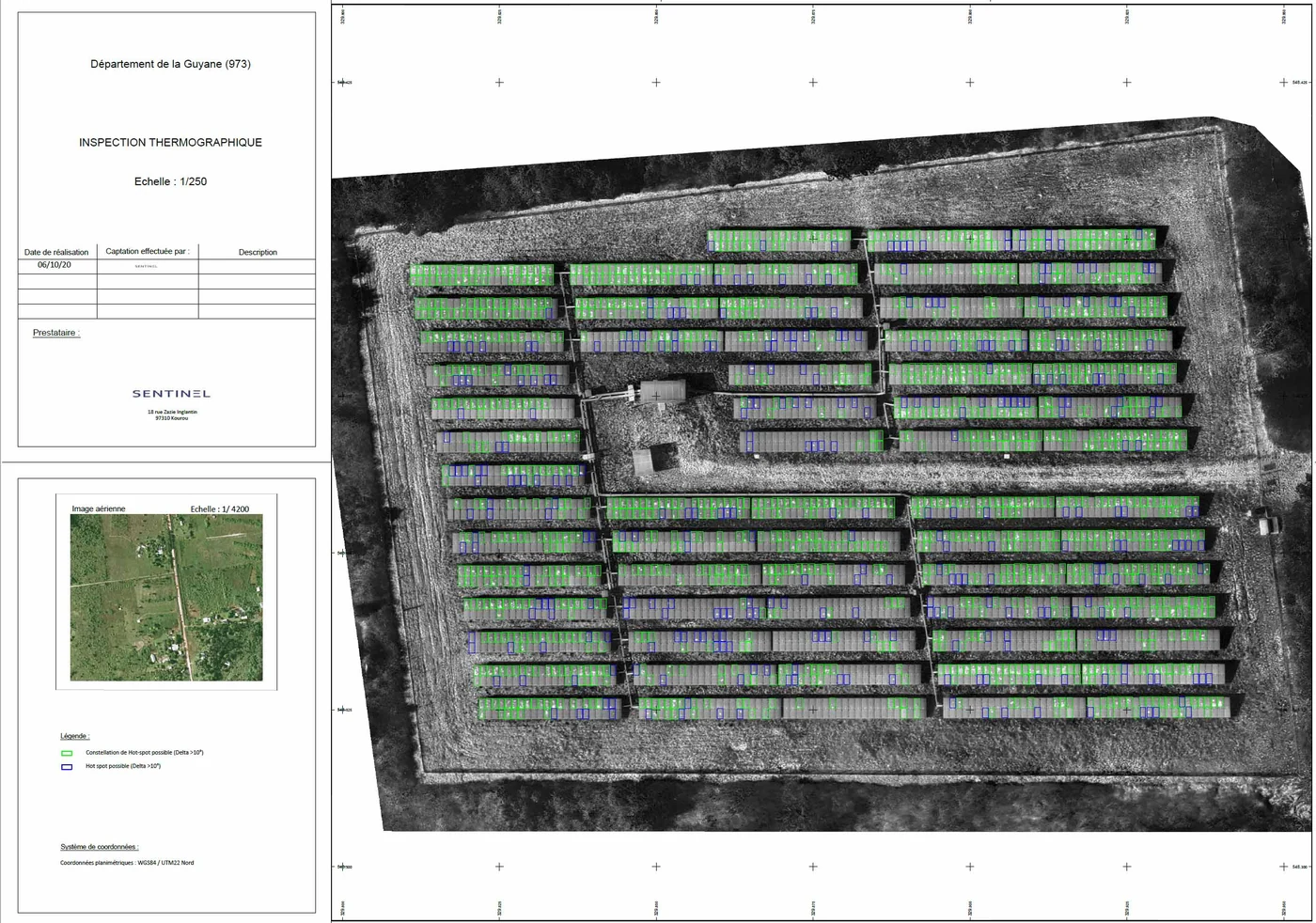Click the 'Image aérienne' caption
This screenshot has height=923, width=1316.
click(x=99, y=508)
